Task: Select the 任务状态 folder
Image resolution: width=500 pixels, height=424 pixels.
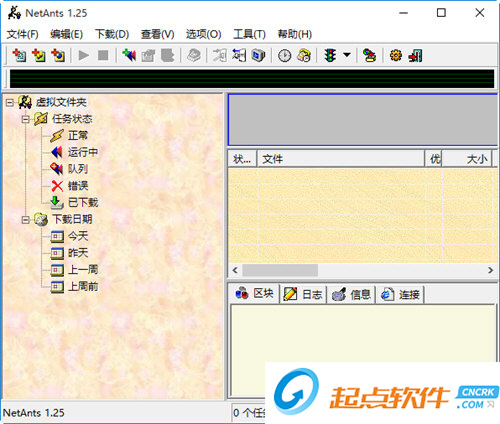Action: click(x=72, y=119)
